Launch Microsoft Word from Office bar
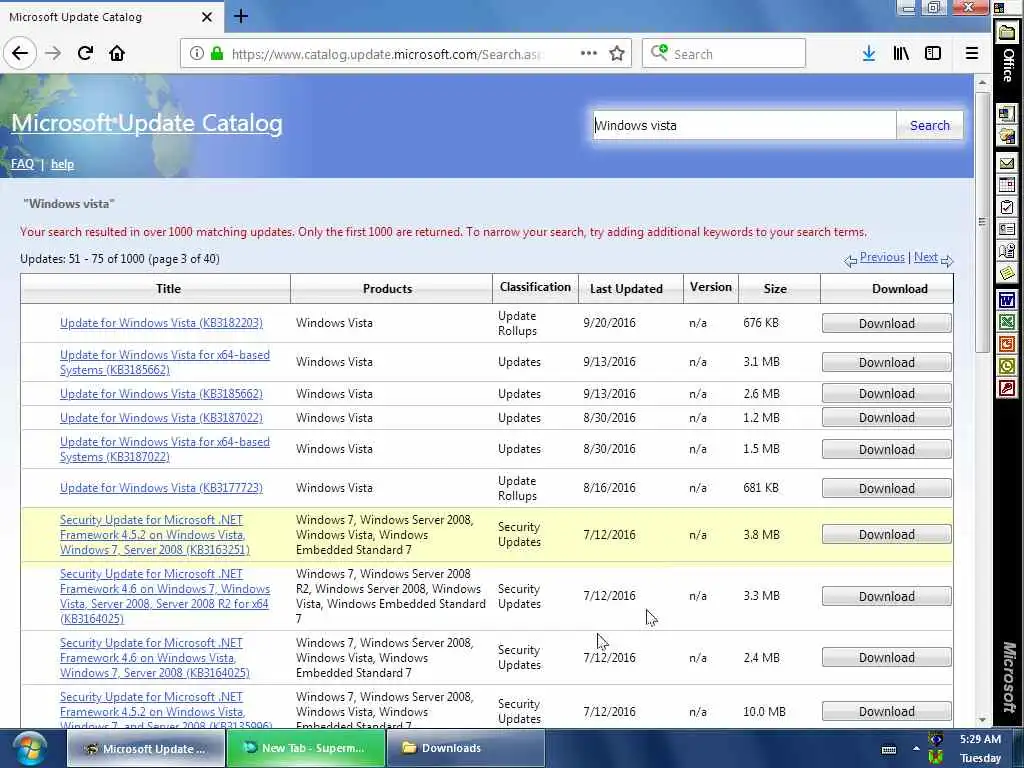 [1007, 300]
